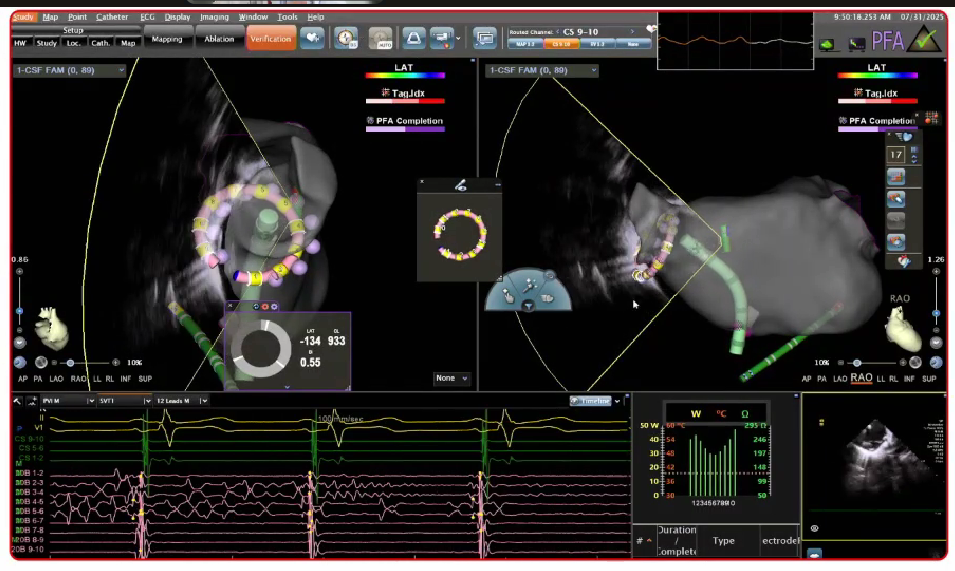Adjust the left map transparency slider
955x571 pixels.
coord(69,362)
